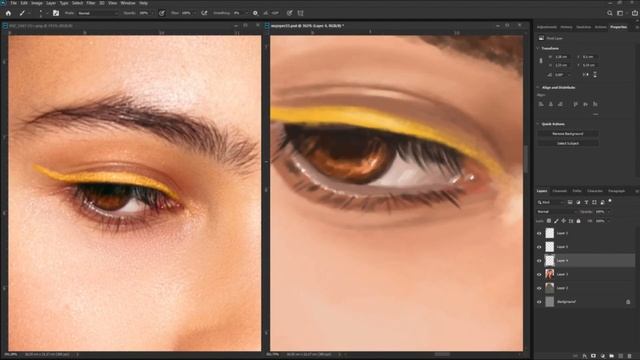Add a layer style with fx icon
This screenshot has width=640, height=360.
(x=584, y=356)
